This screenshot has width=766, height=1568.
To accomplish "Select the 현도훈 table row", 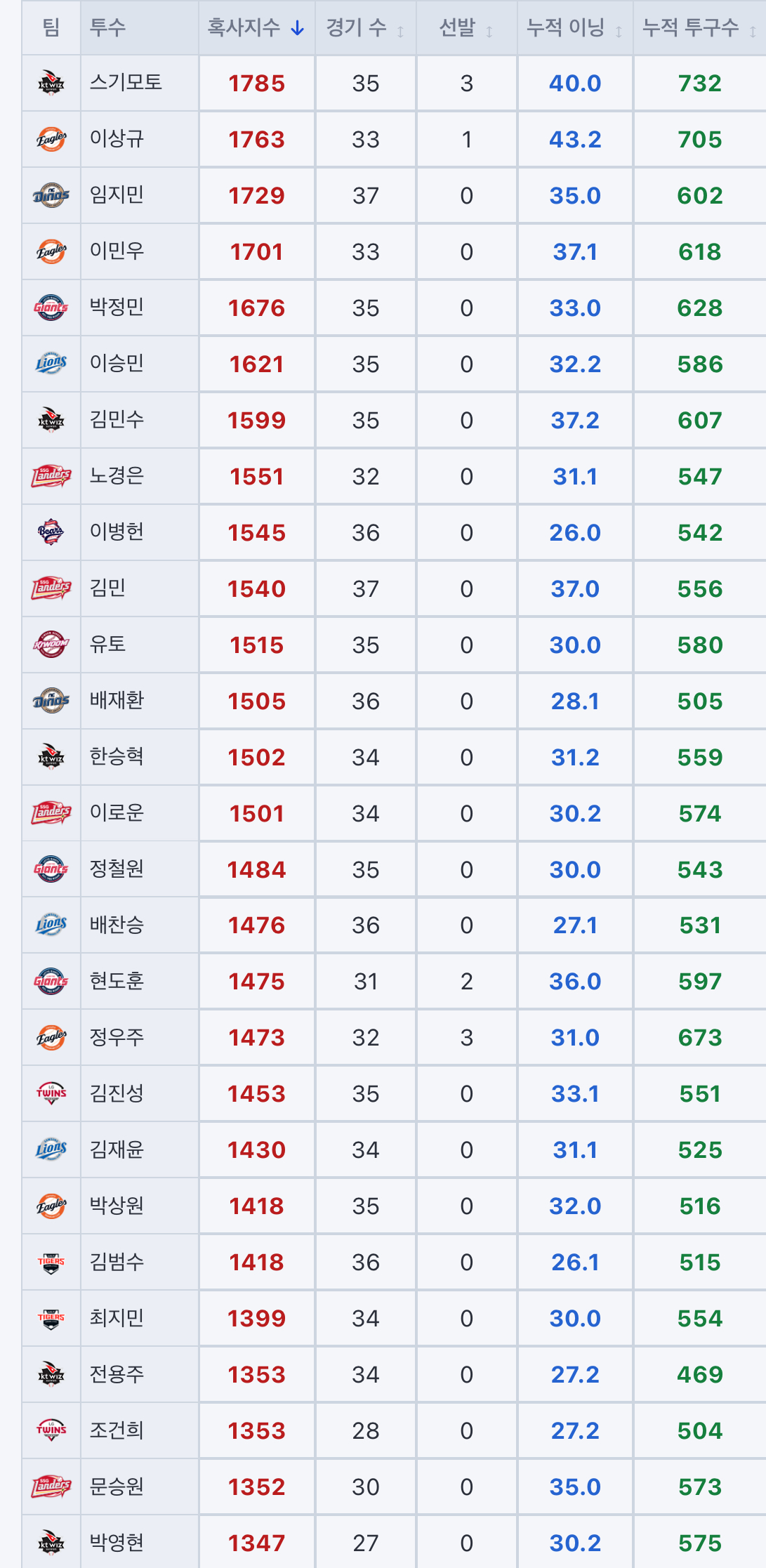I will 394,981.
